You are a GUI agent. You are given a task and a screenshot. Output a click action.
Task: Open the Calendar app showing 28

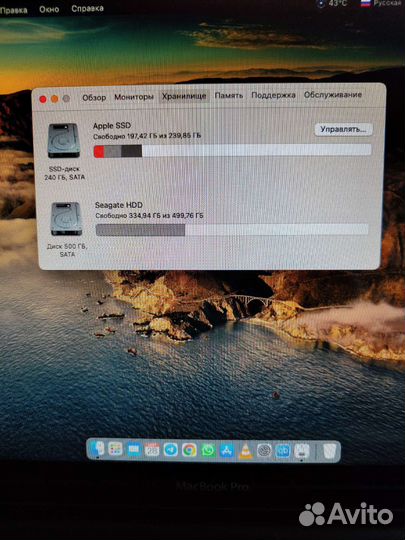pyautogui.click(x=152, y=450)
